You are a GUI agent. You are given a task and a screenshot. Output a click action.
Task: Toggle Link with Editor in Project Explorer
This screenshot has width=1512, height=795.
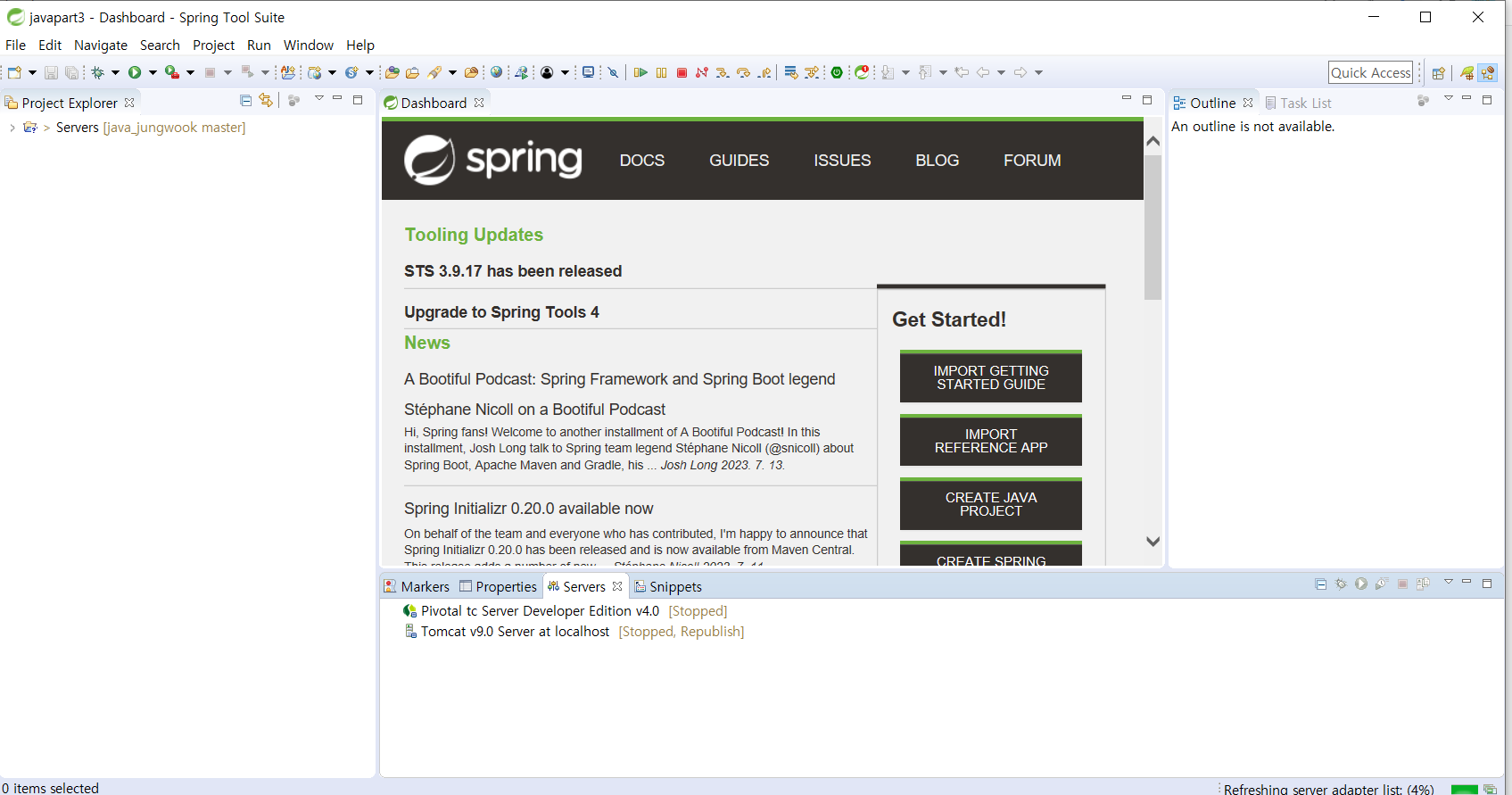(266, 101)
